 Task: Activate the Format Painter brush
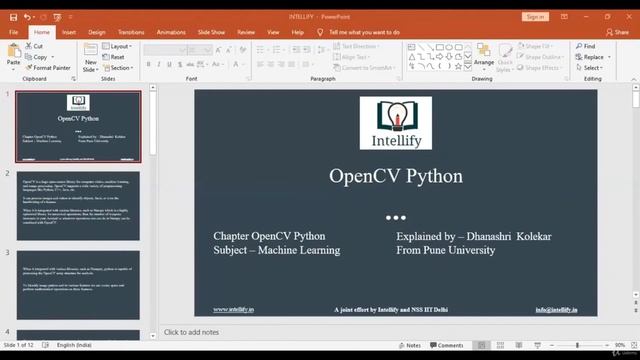29,68
